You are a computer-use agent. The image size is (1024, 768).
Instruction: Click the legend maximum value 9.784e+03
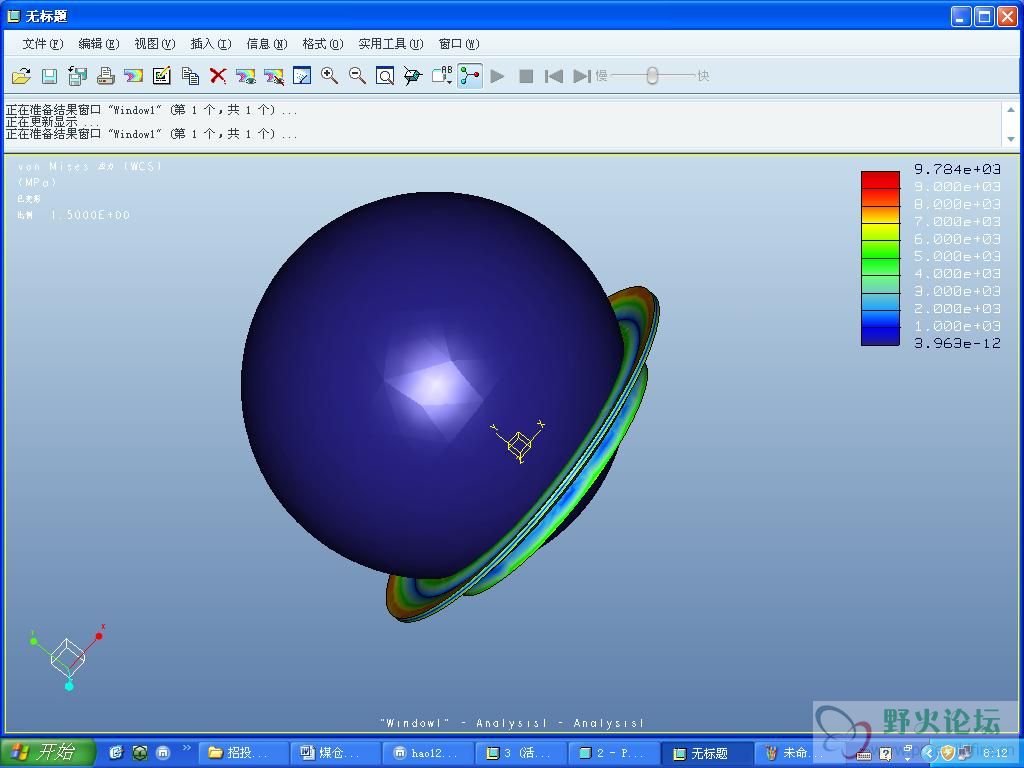point(957,169)
